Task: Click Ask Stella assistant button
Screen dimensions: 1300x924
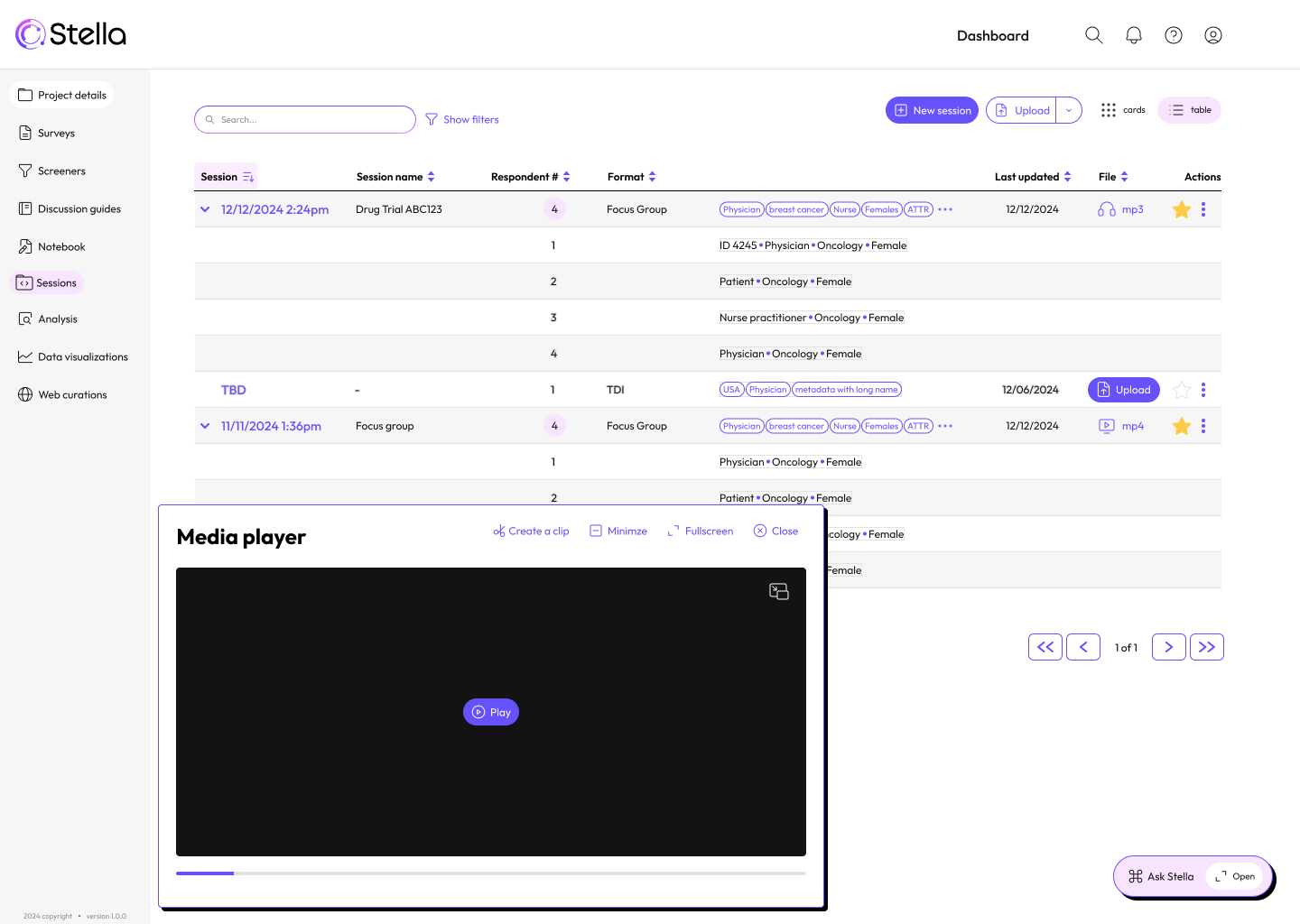Action: point(1161,876)
